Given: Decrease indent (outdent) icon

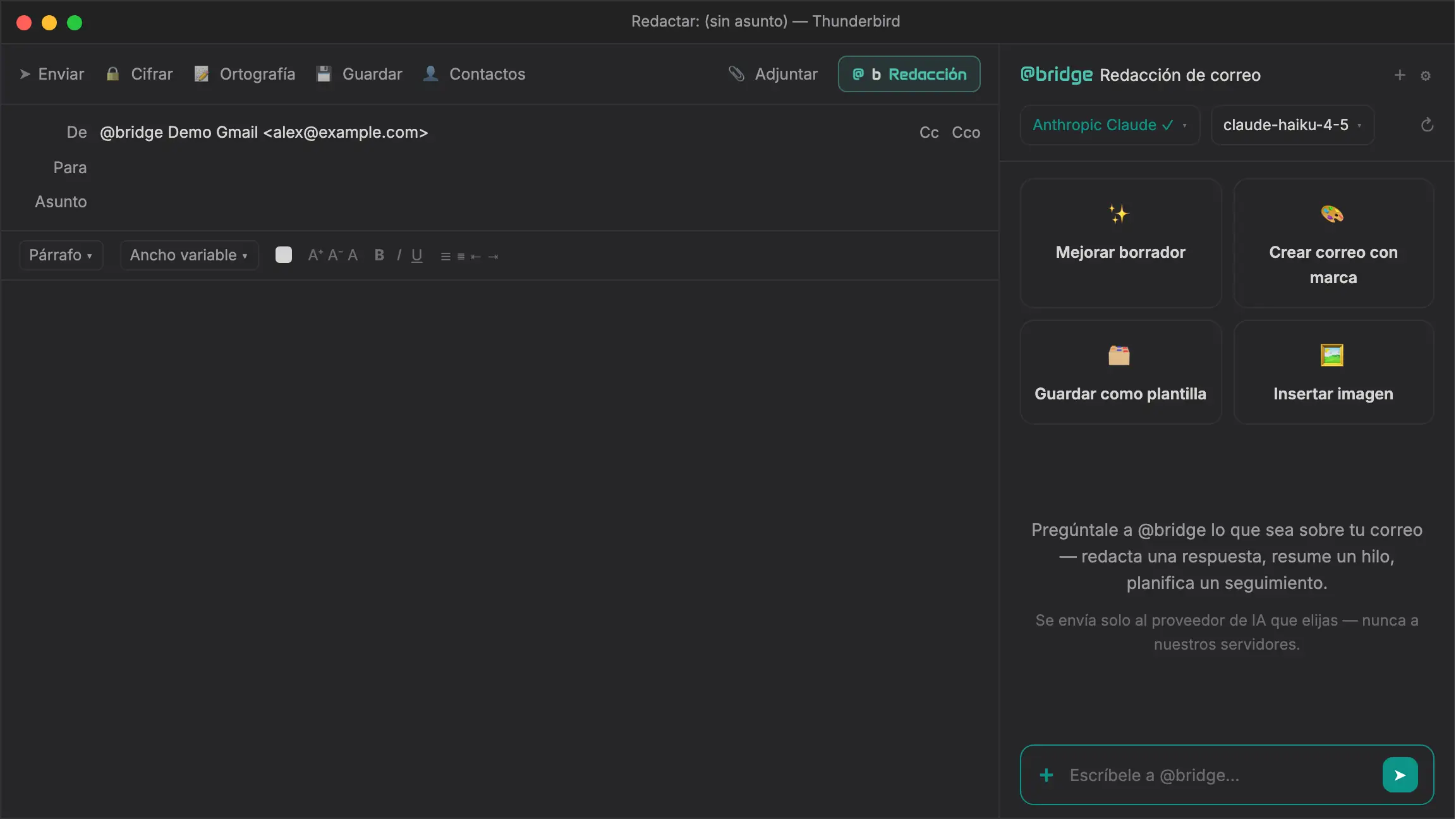Looking at the screenshot, I should click(476, 256).
